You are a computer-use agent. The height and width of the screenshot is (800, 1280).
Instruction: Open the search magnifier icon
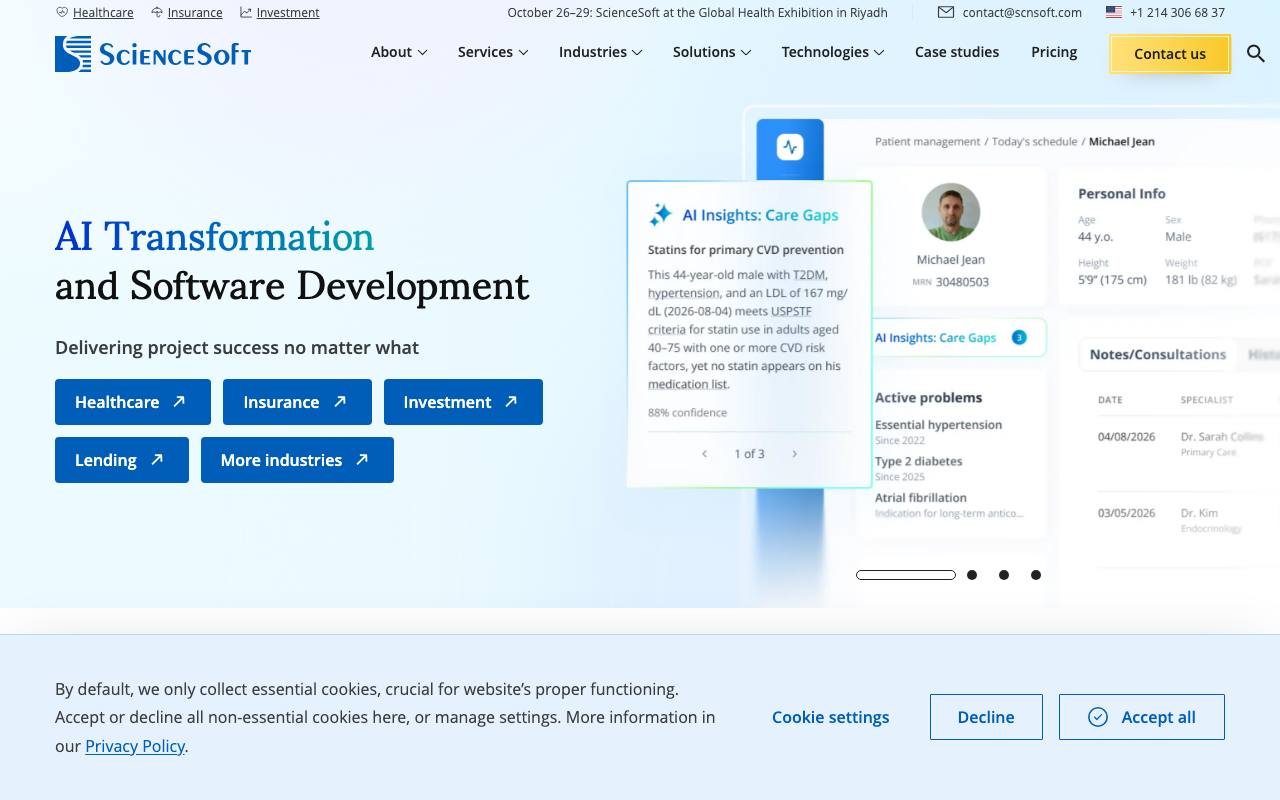[x=1256, y=53]
